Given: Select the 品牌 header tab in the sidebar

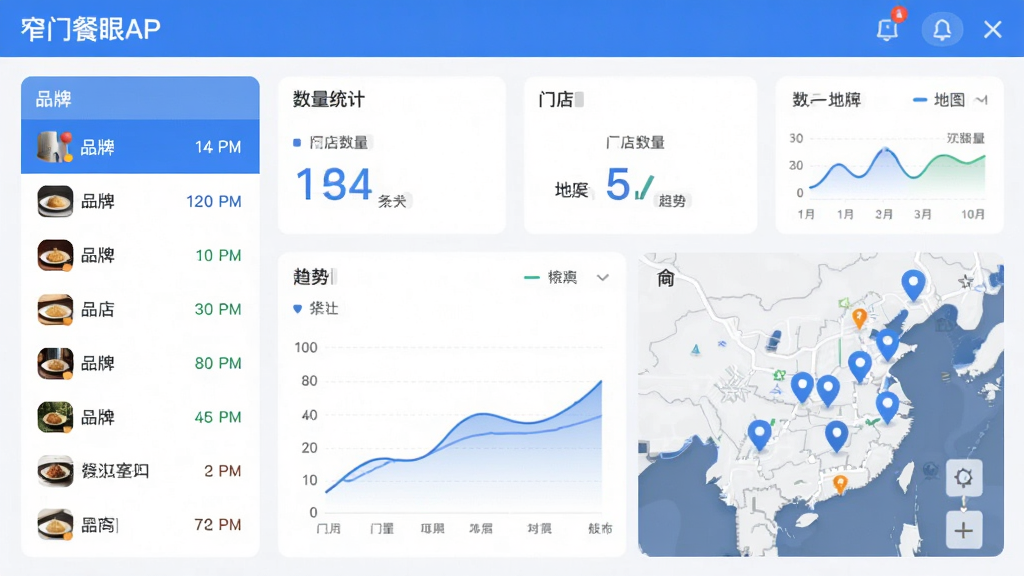Looking at the screenshot, I should point(140,99).
